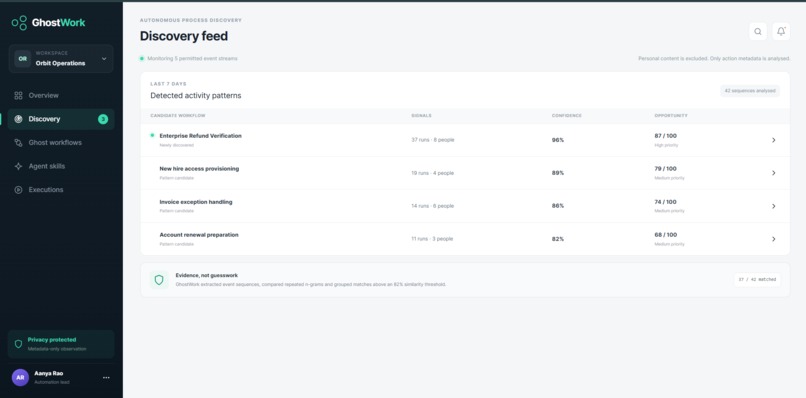Click Monitoring 5 permitted event streams text
This screenshot has height=398, width=806.
192,59
